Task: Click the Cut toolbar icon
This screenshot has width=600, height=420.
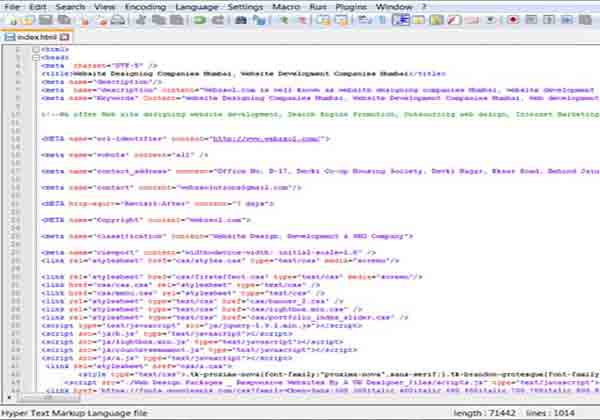Action: (141, 20)
